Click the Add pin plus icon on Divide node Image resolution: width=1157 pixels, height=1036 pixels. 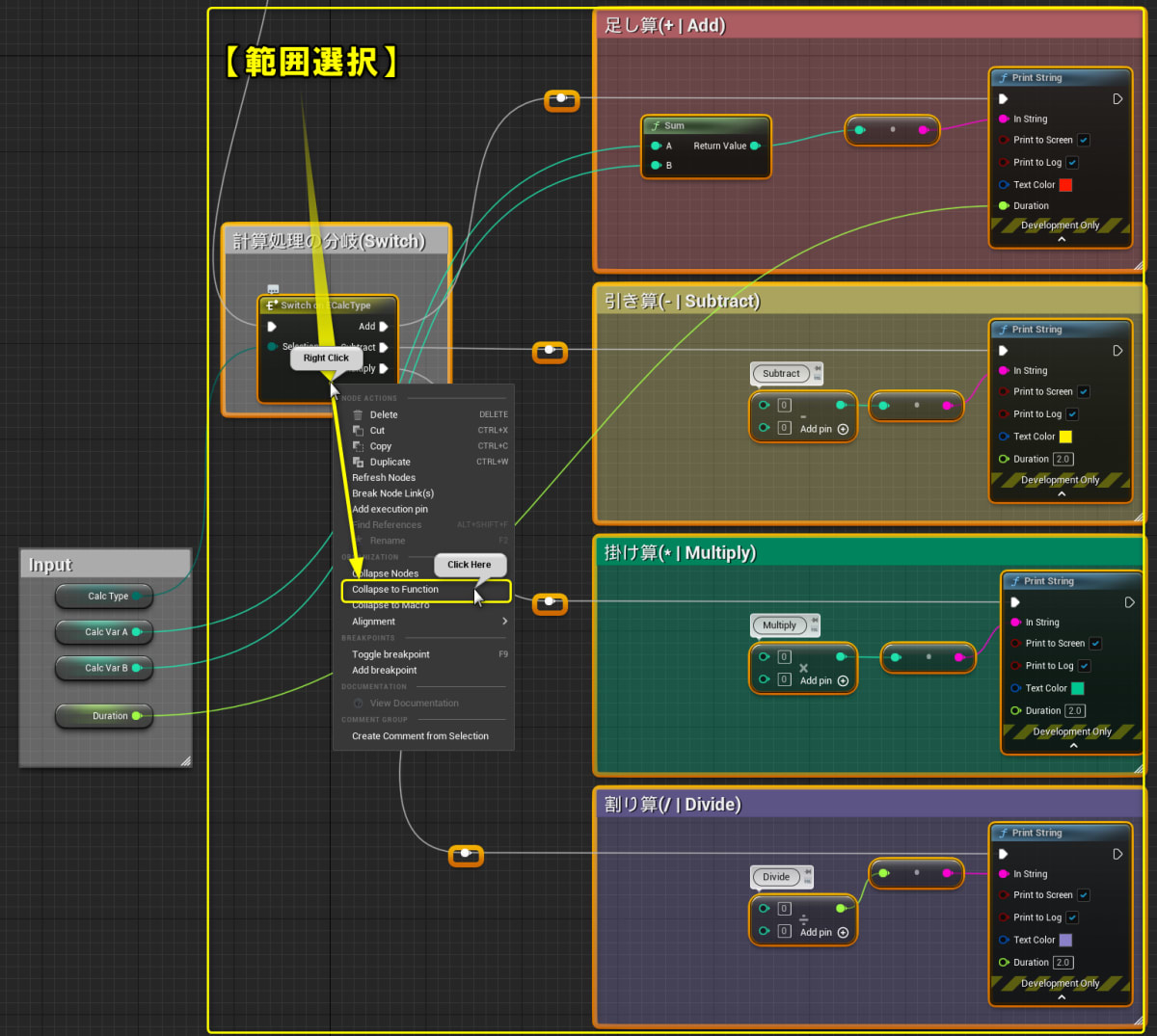tap(843, 932)
